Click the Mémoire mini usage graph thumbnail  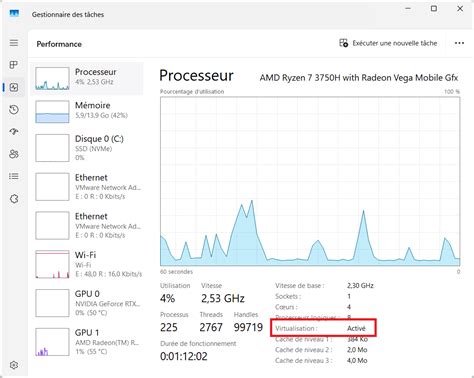(52, 112)
